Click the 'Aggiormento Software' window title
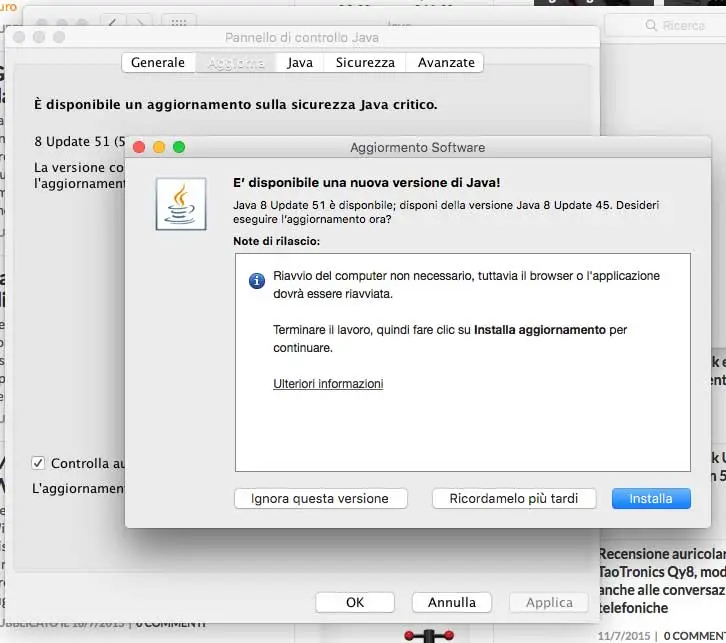The width and height of the screenshot is (726, 643). point(418,148)
